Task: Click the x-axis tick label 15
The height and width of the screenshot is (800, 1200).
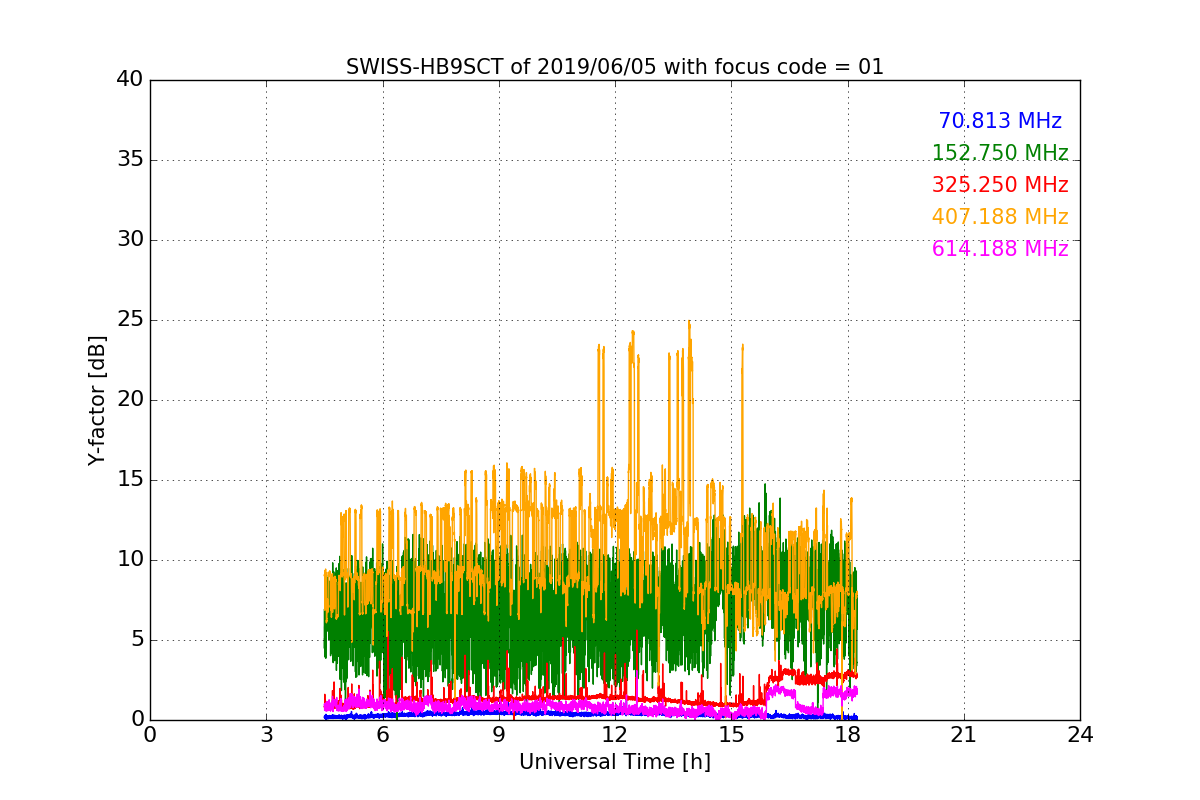Action: pyautogui.click(x=731, y=735)
